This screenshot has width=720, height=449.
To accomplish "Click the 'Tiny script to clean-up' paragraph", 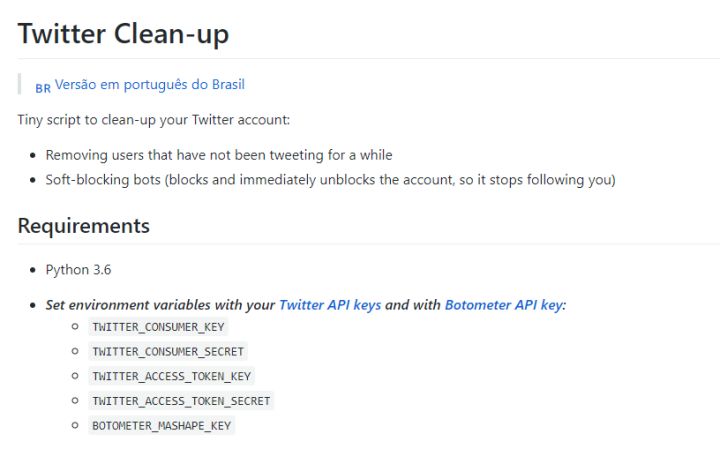I will (154, 120).
